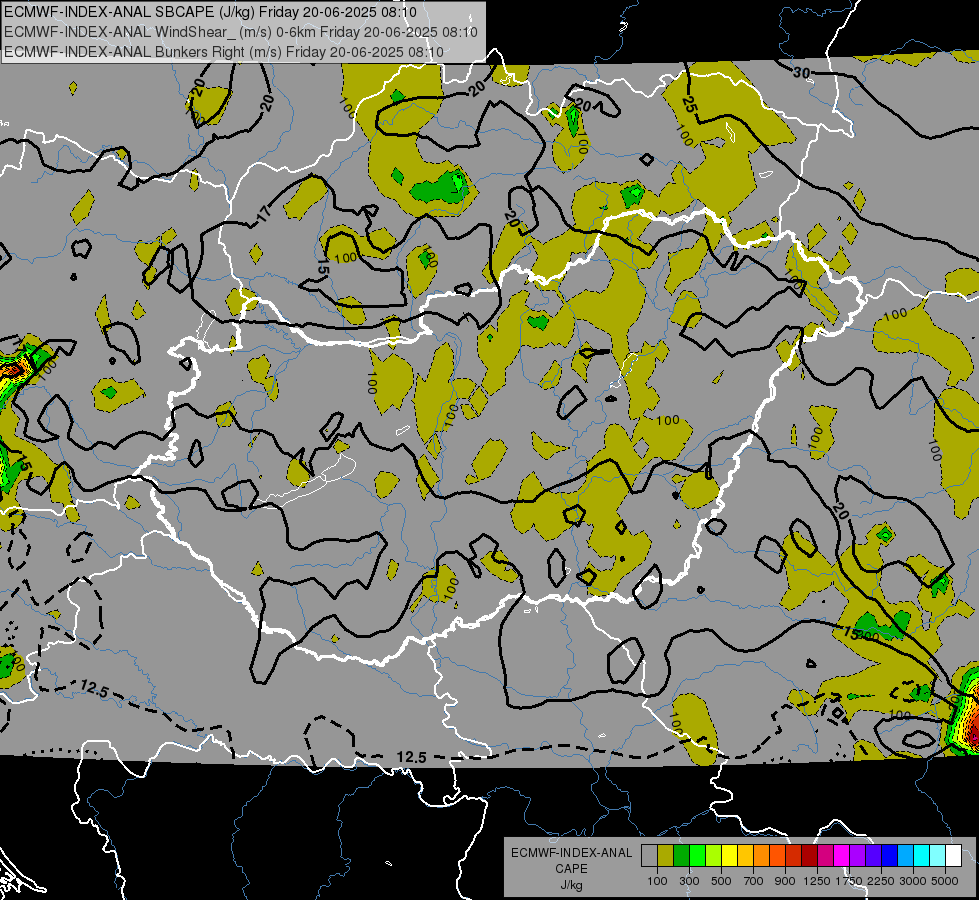Select the olive legend swatch
The image size is (979, 900).
click(666, 856)
